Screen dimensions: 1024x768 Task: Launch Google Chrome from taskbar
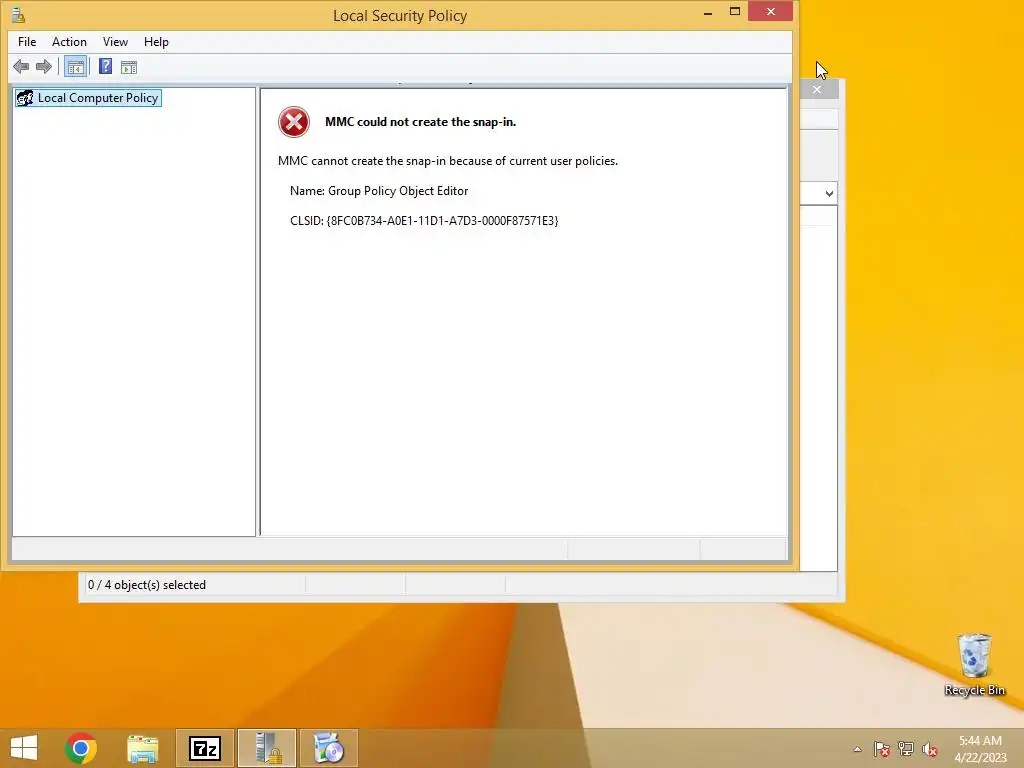(81, 748)
